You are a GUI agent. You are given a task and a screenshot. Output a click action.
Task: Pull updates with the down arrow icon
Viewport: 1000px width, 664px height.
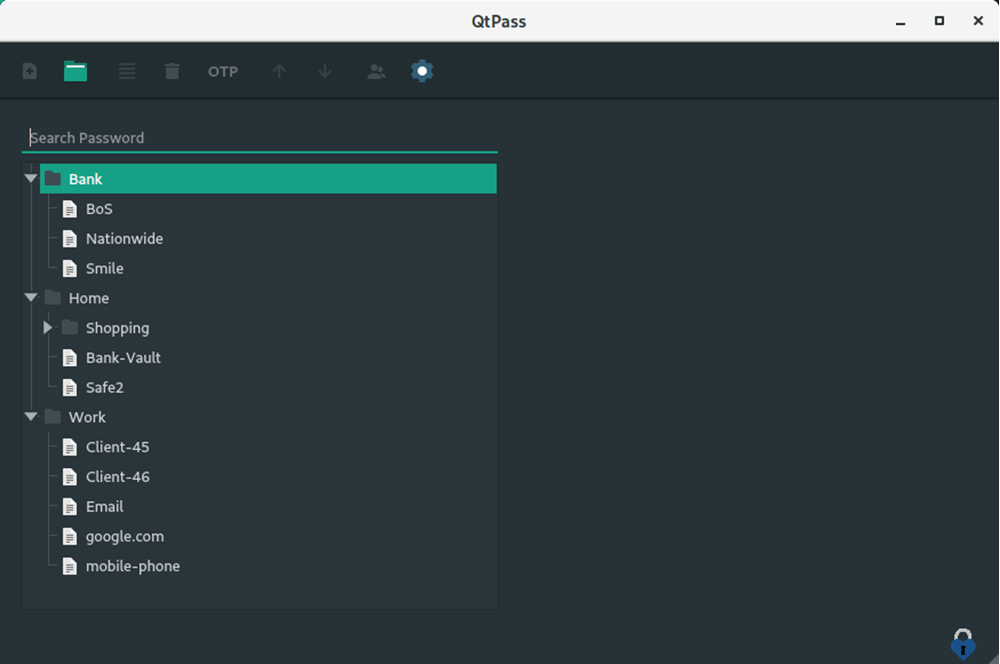pyautogui.click(x=325, y=71)
